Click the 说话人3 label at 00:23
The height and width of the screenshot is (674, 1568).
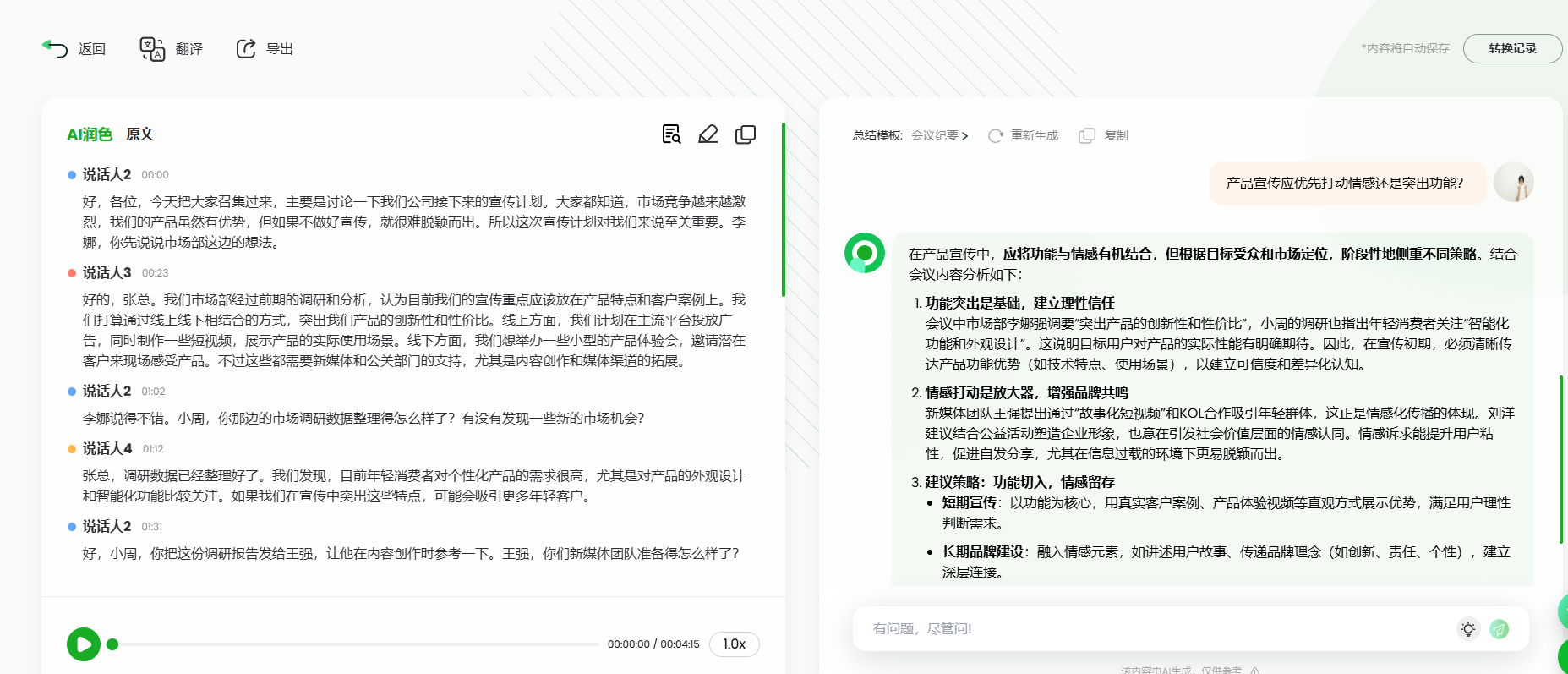coord(107,272)
